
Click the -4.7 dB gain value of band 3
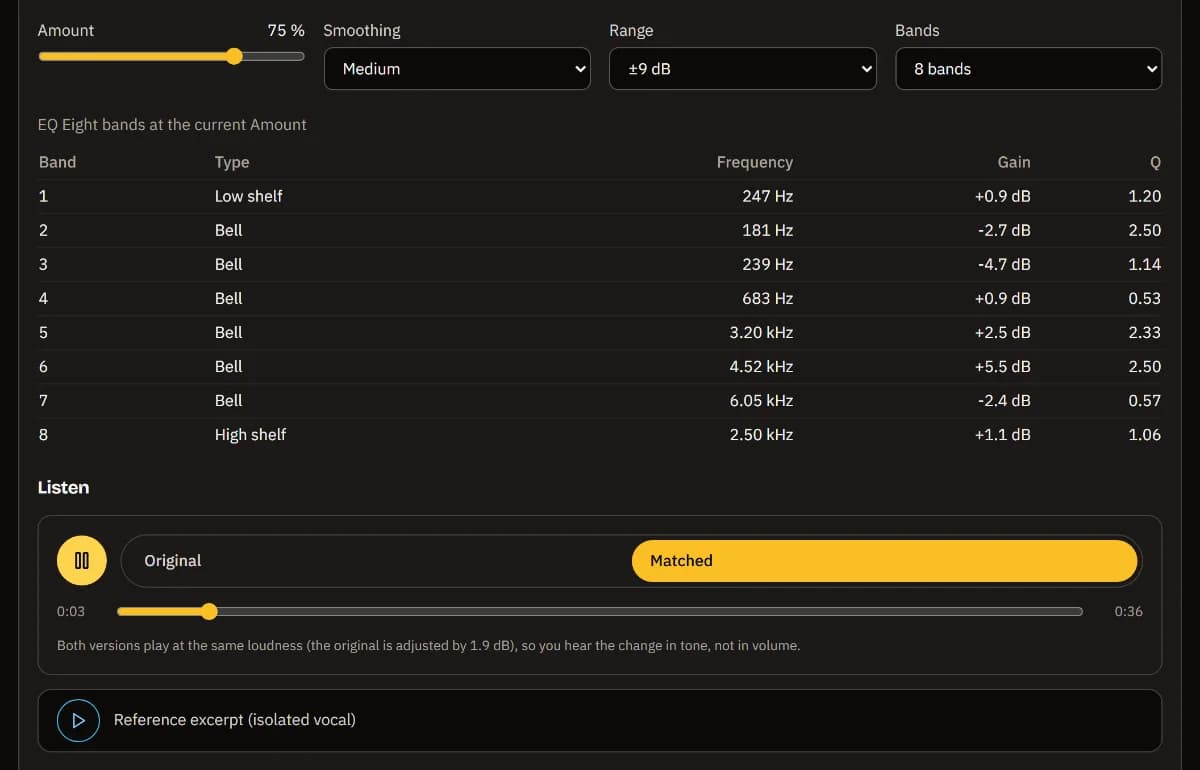click(1002, 264)
